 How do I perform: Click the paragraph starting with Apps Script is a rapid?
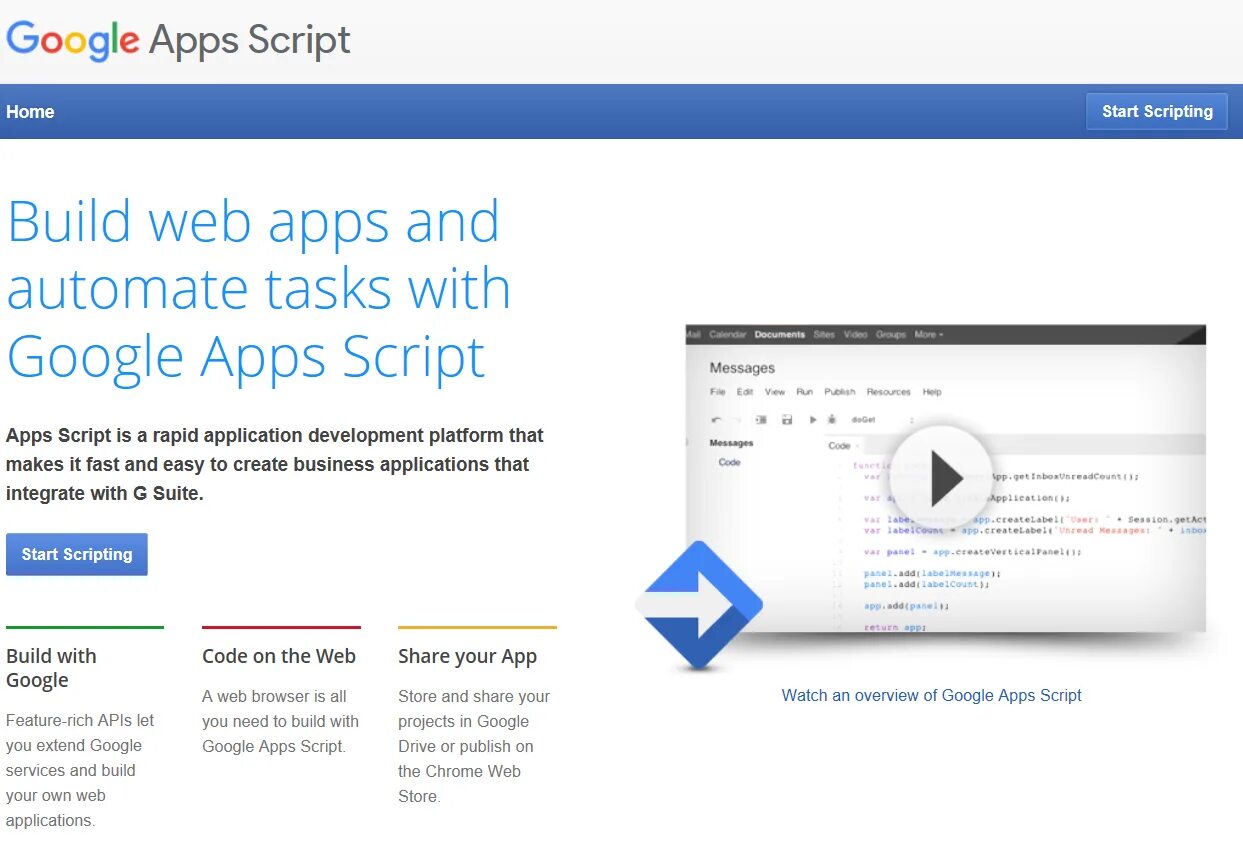(275, 464)
